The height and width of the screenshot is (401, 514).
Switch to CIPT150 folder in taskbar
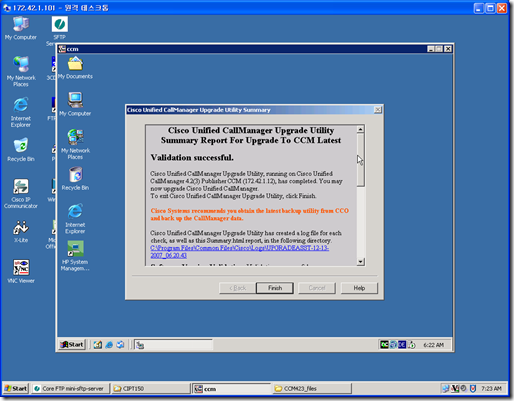pos(151,388)
